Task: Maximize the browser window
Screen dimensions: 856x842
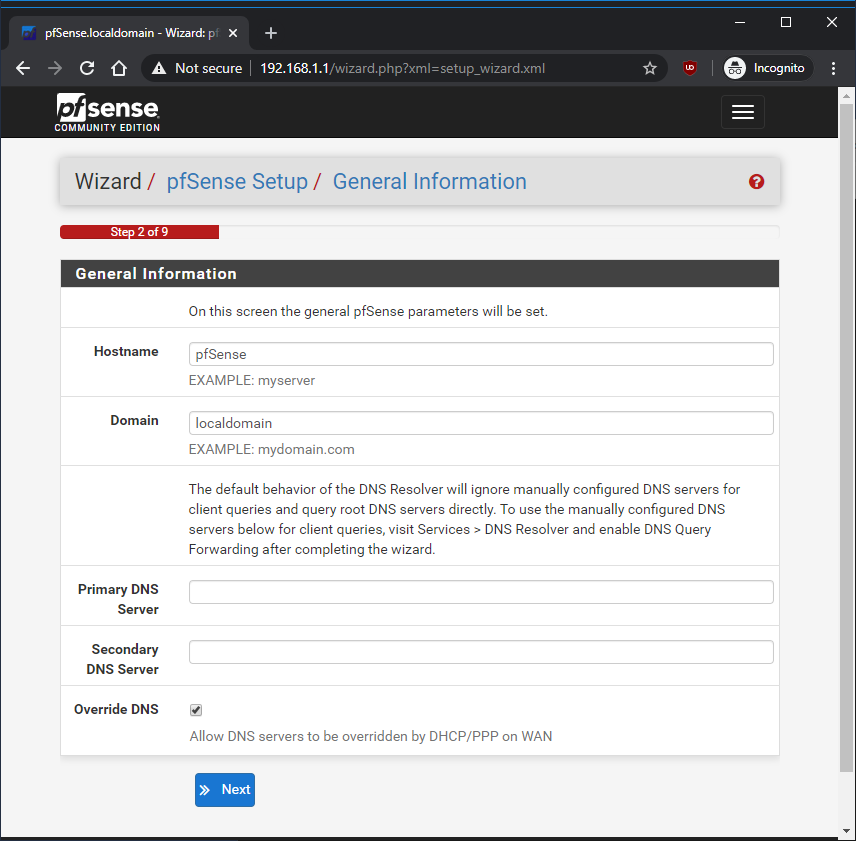Action: tap(786, 22)
